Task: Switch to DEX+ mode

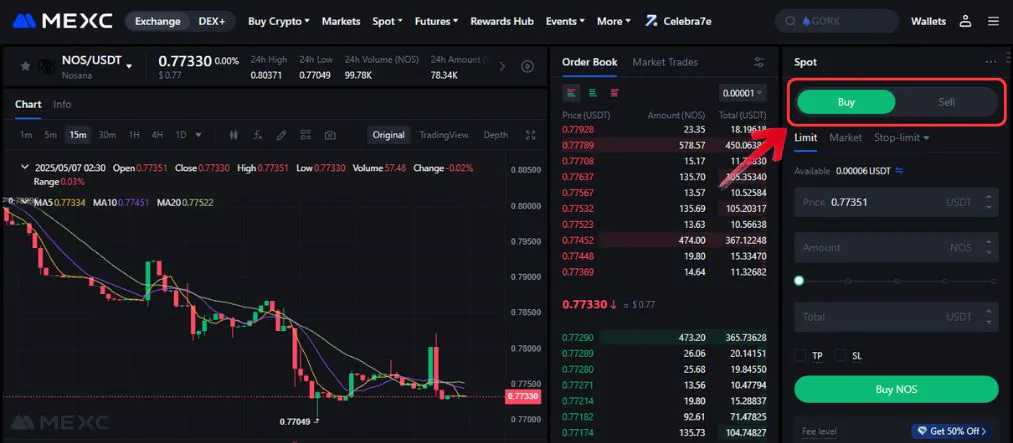Action: [x=211, y=21]
